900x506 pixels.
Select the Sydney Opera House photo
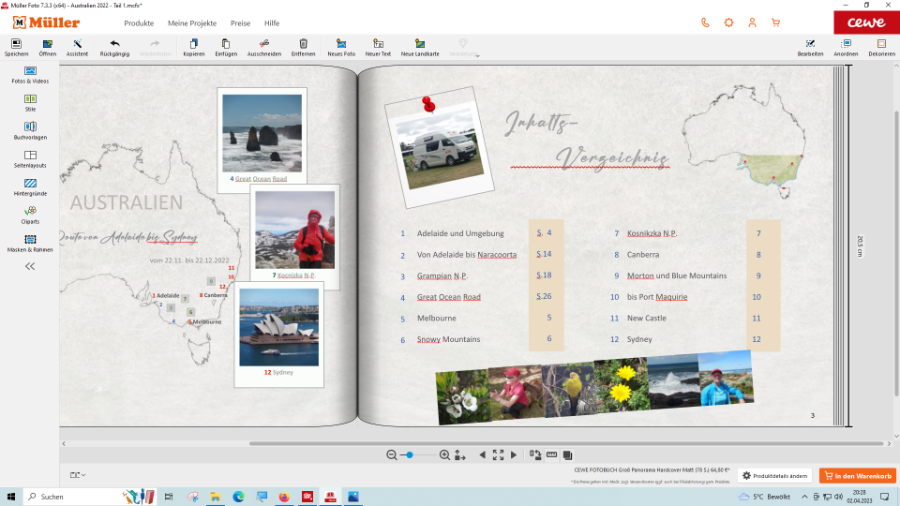coord(279,327)
